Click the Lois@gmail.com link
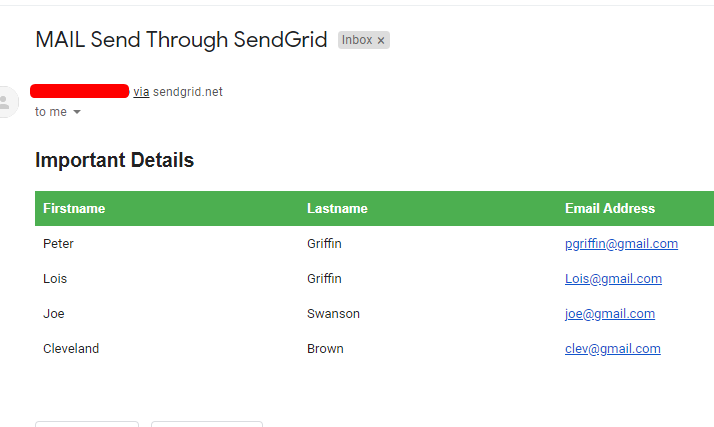 613,279
